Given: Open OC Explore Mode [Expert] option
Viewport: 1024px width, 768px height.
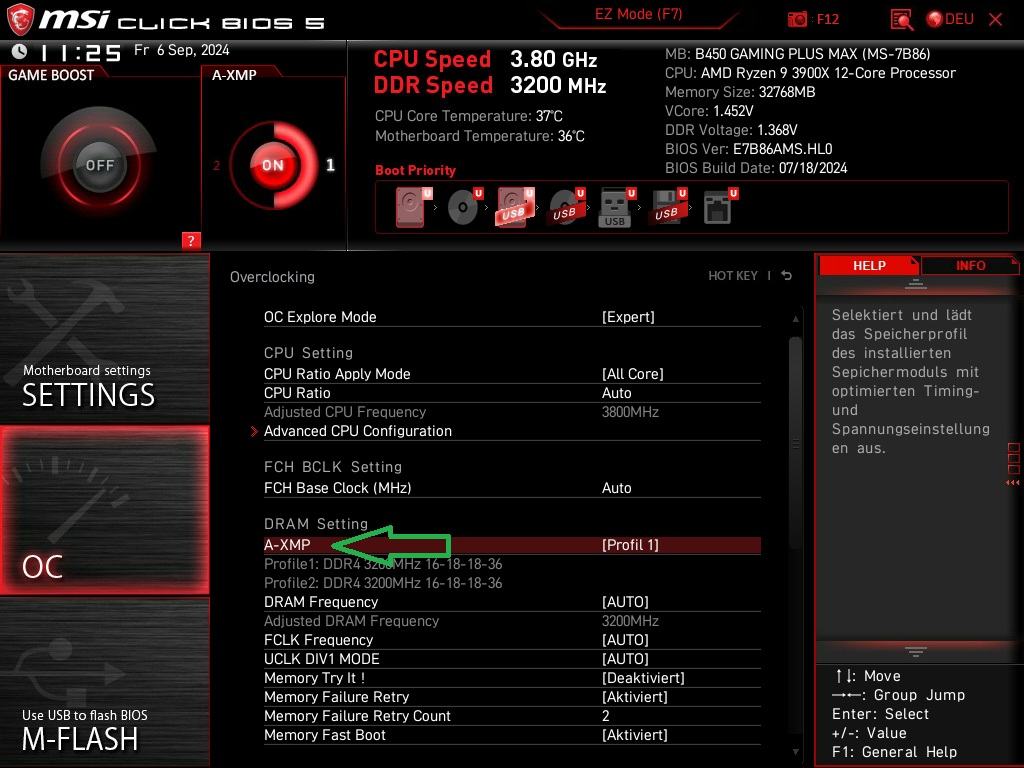Looking at the screenshot, I should [512, 317].
